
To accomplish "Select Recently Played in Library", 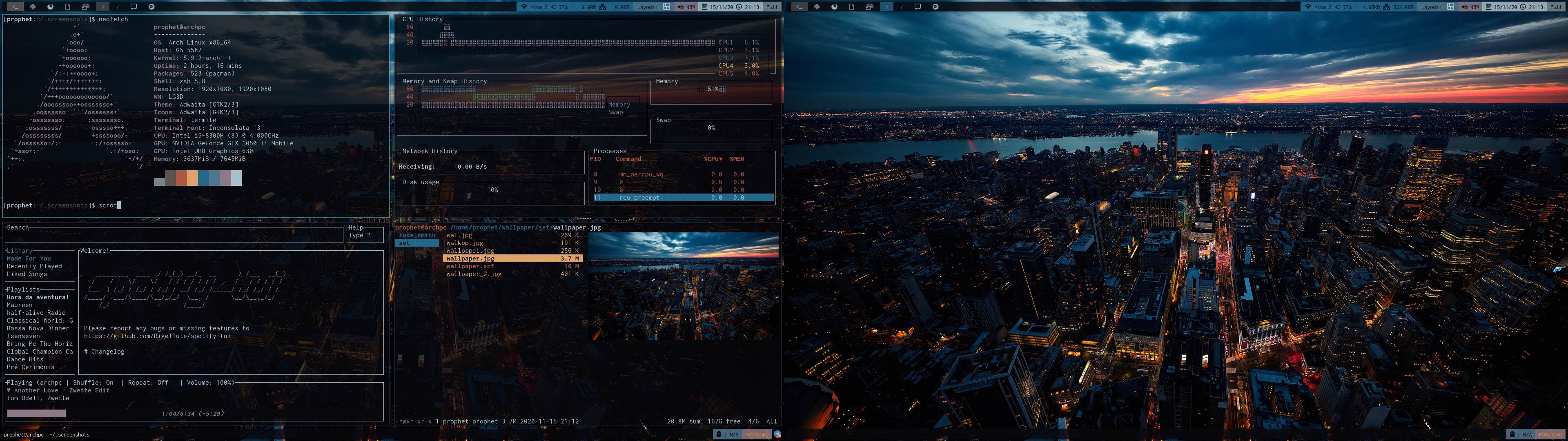I will click(x=34, y=266).
